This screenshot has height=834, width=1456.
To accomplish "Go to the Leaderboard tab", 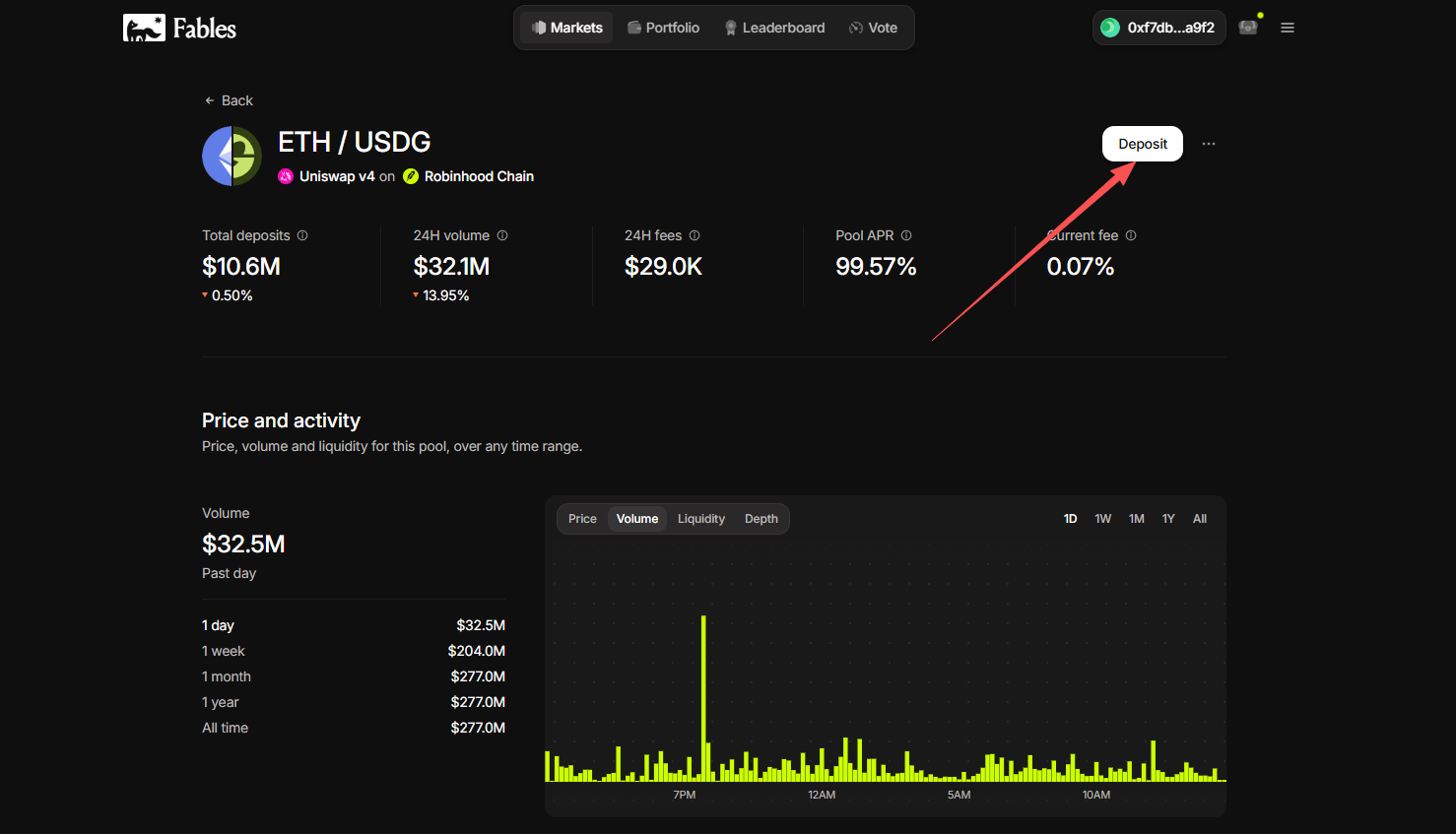I will [x=774, y=28].
